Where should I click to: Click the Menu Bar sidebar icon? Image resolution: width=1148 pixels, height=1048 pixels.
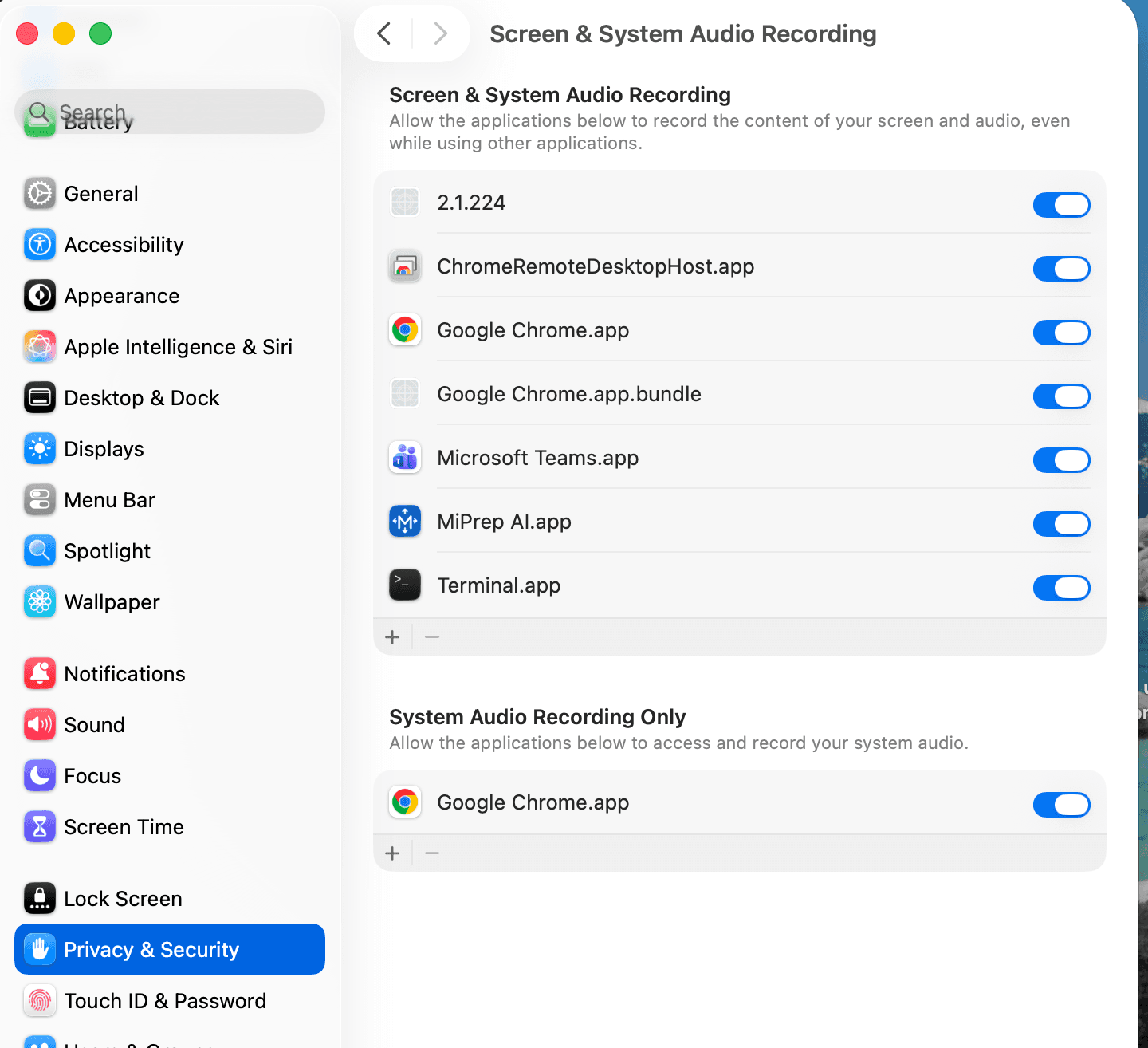click(x=40, y=500)
